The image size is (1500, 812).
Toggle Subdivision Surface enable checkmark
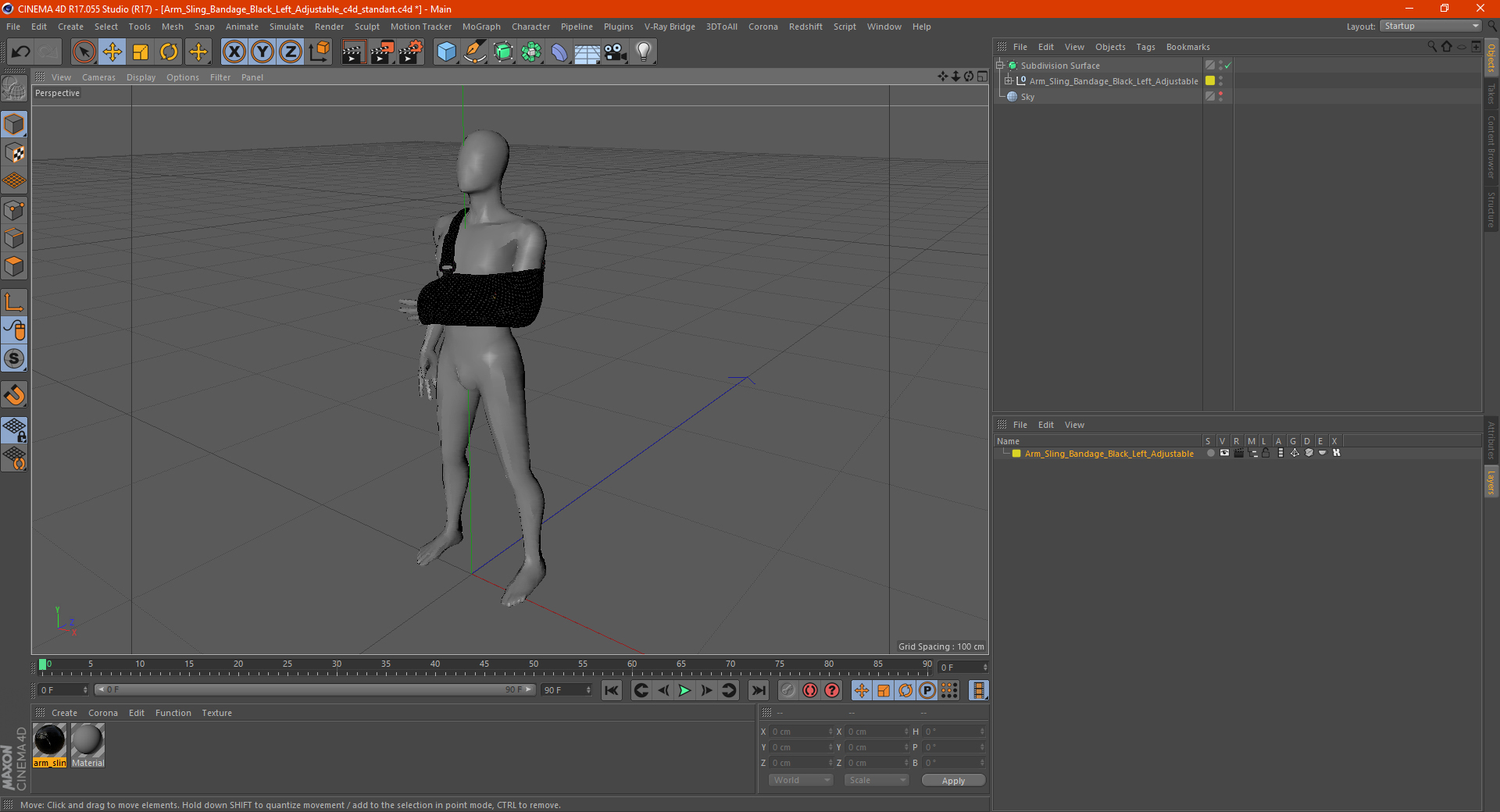[x=1228, y=66]
